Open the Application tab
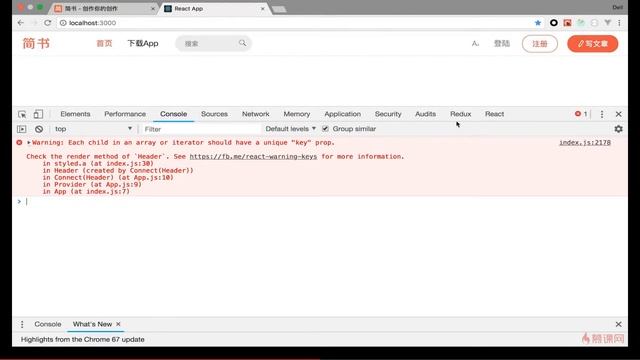This screenshot has height=360, width=640. 342,114
